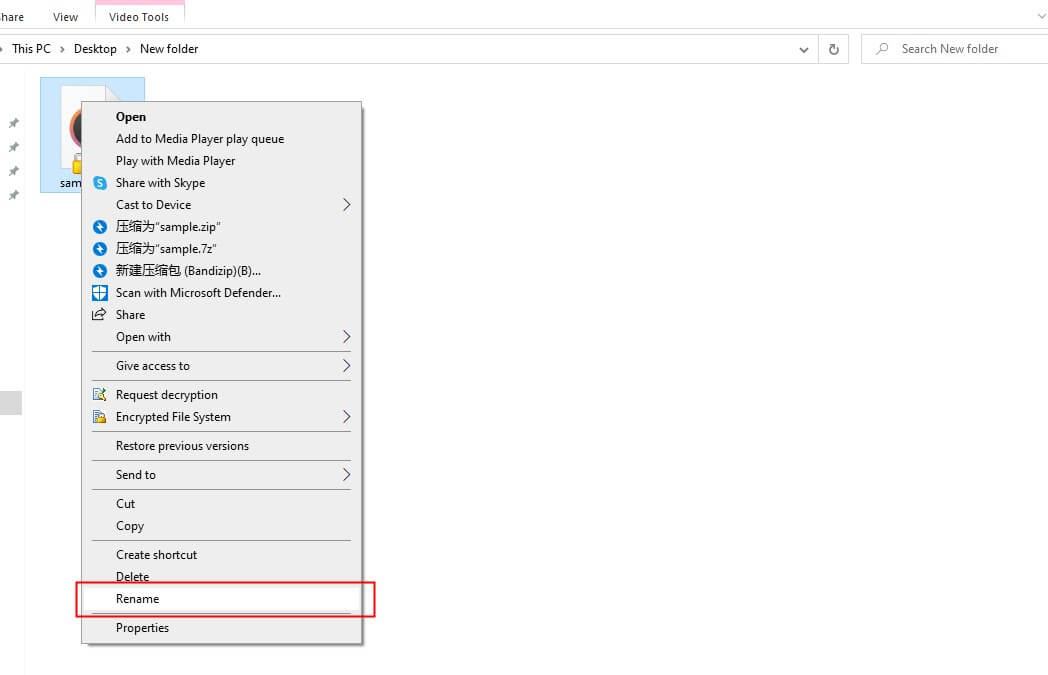
Task: Select Request decryption
Action: point(167,394)
